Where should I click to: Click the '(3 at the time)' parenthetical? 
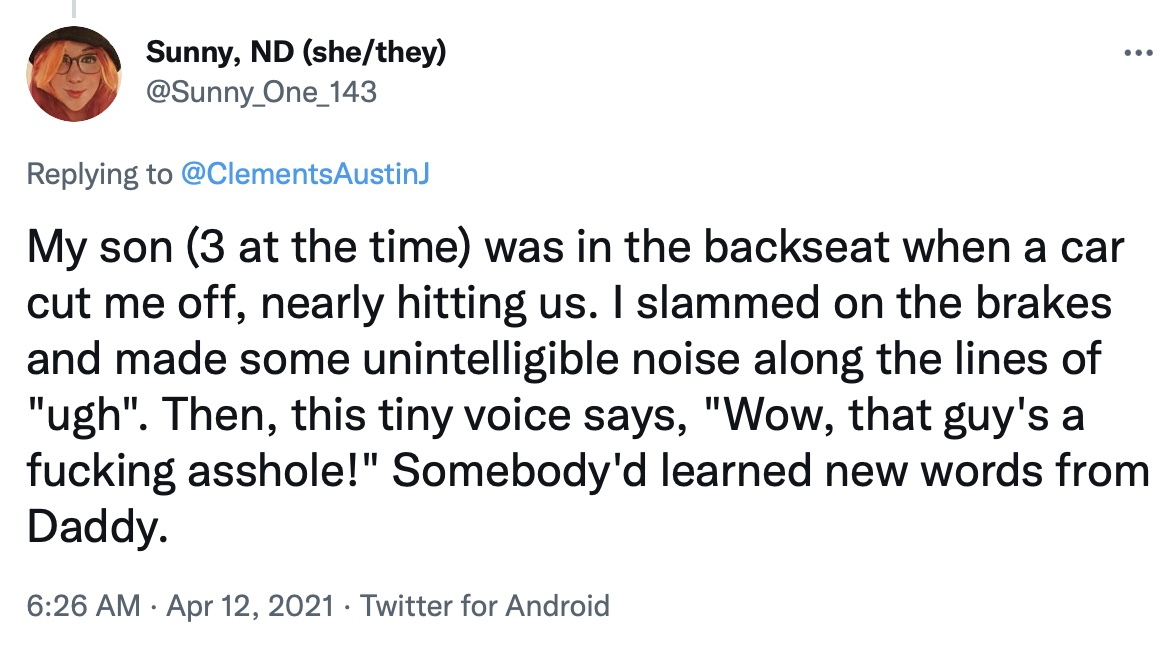click(x=328, y=248)
